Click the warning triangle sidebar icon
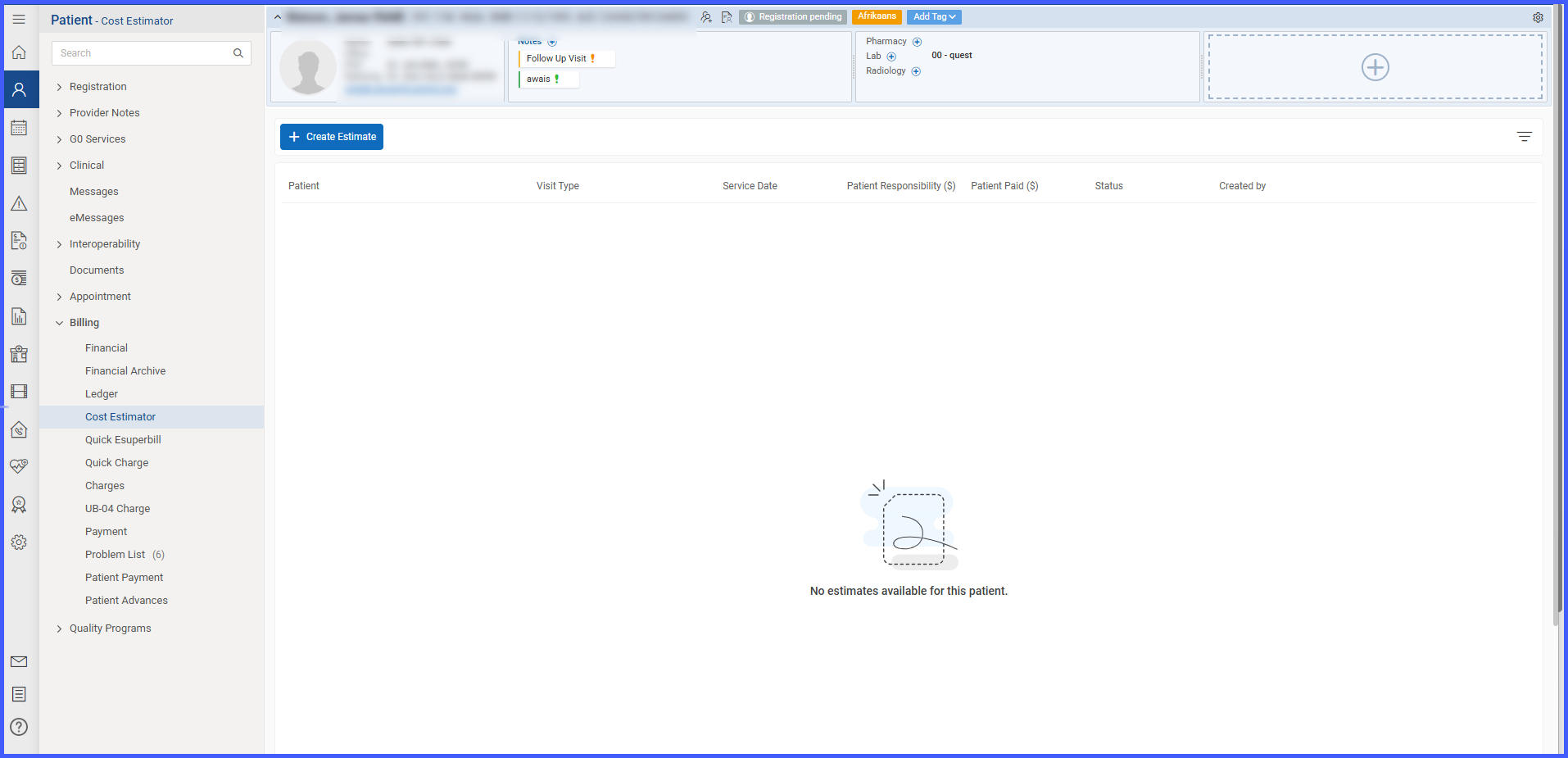Viewport: 1568px width, 758px height. (x=19, y=203)
